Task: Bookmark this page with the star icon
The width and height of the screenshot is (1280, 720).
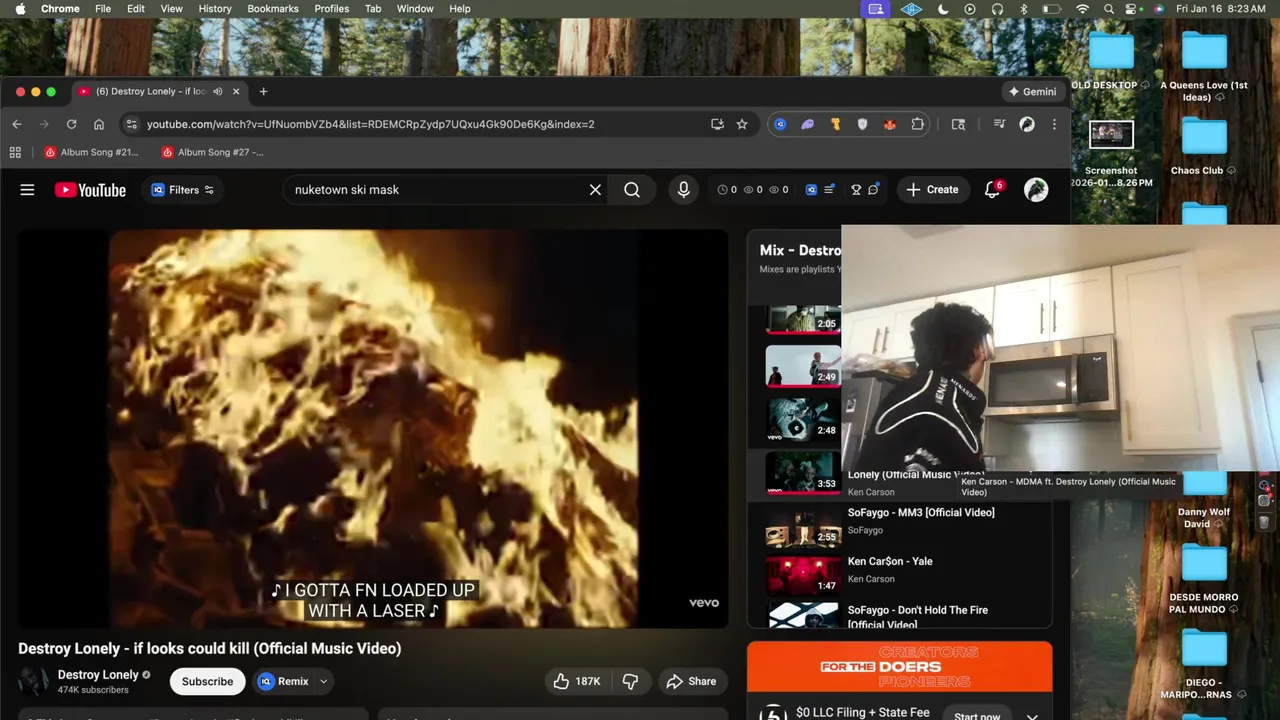Action: point(742,124)
